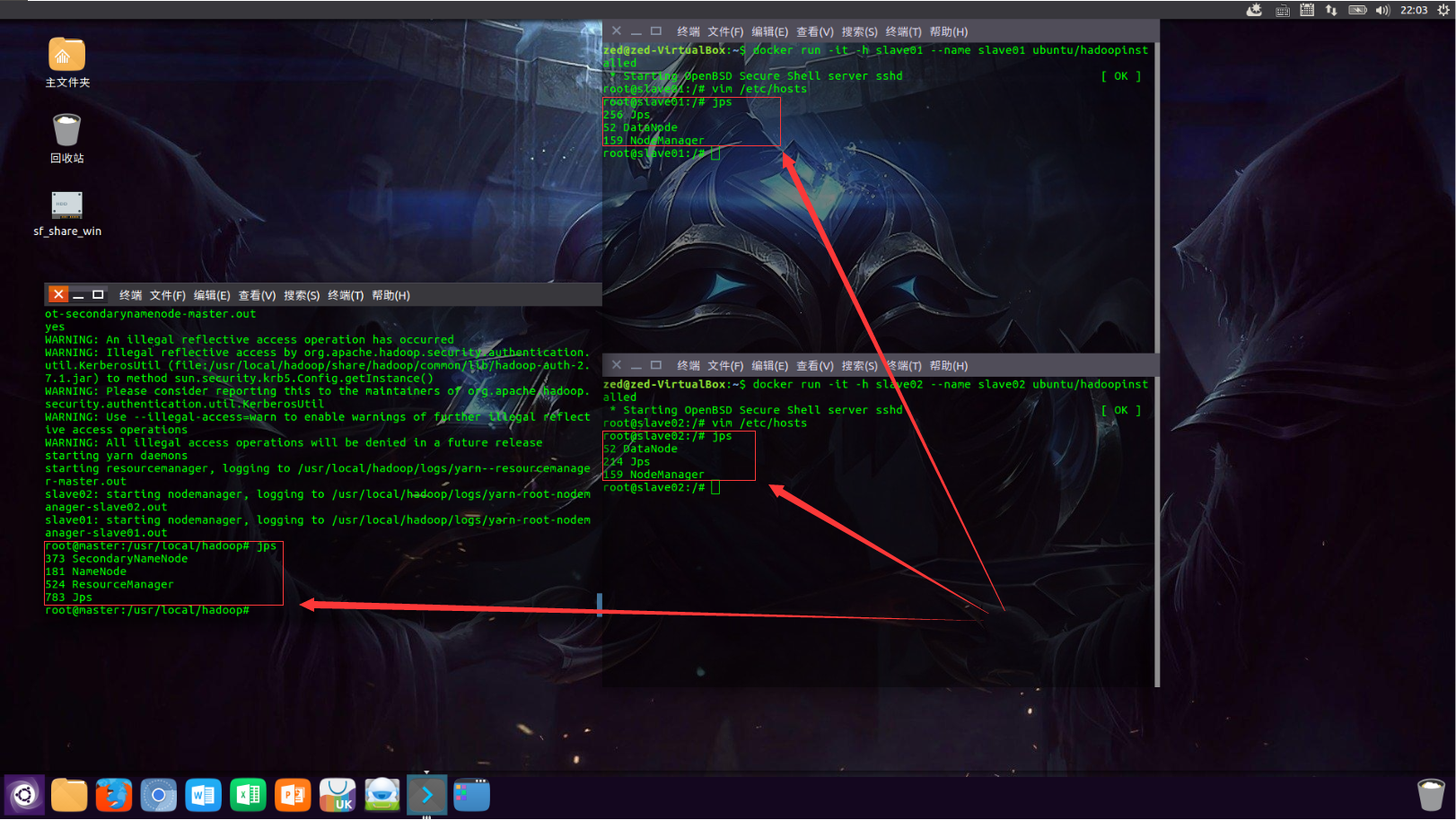Click the root@slave02:/# cursor prompt line
This screenshot has width=1456, height=820.
(661, 487)
